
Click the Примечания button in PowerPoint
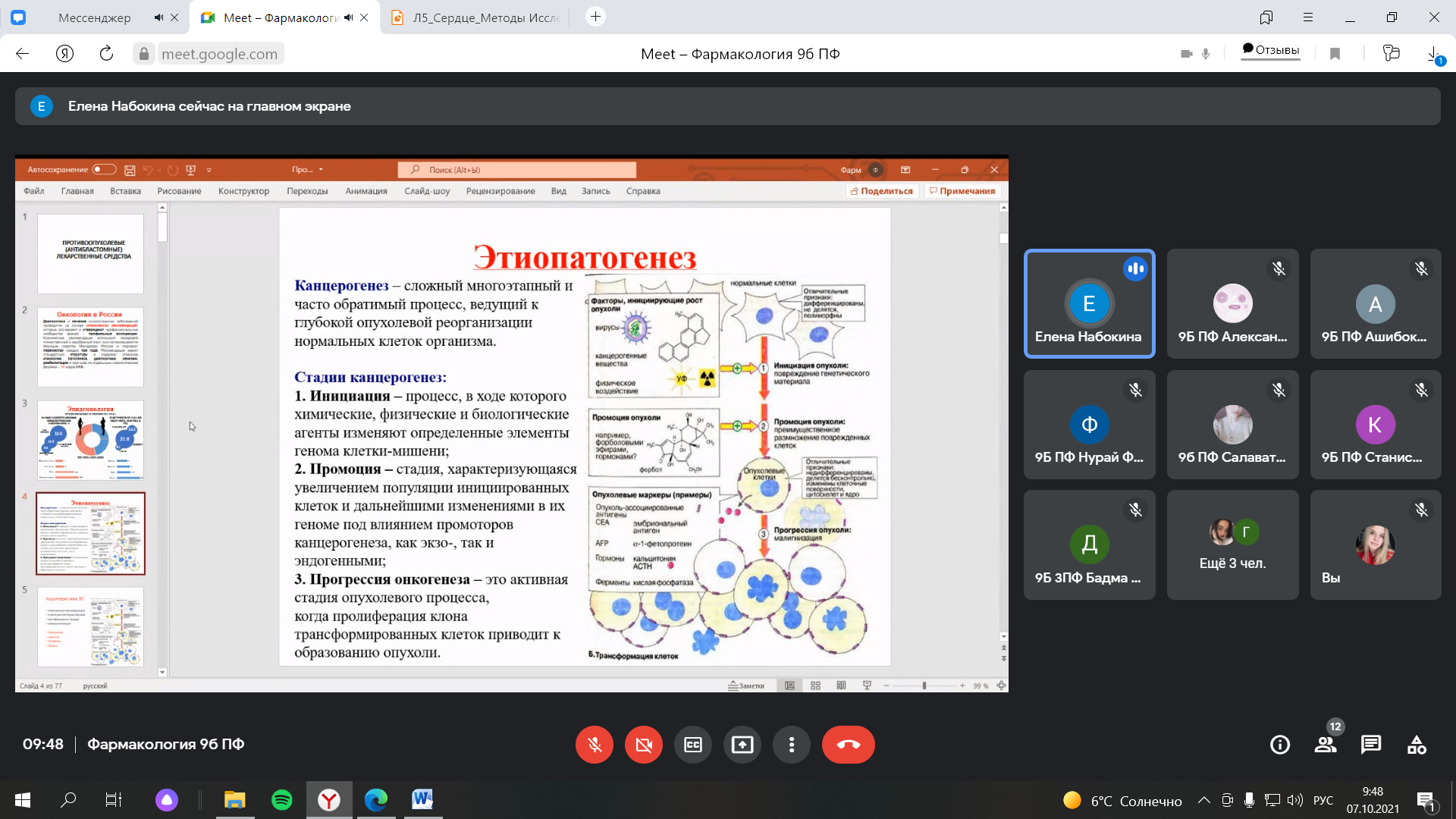pos(962,191)
